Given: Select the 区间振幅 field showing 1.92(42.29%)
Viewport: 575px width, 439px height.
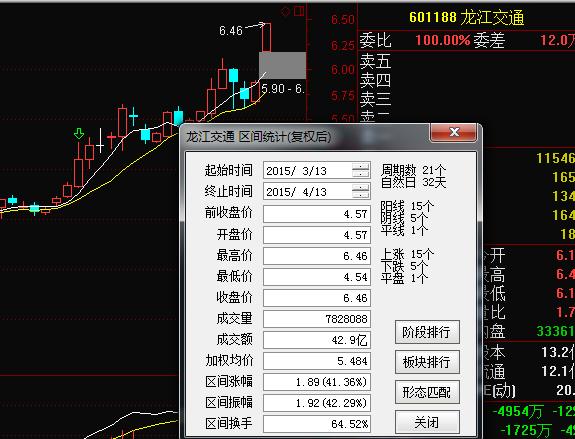Looking at the screenshot, I should coord(317,403).
